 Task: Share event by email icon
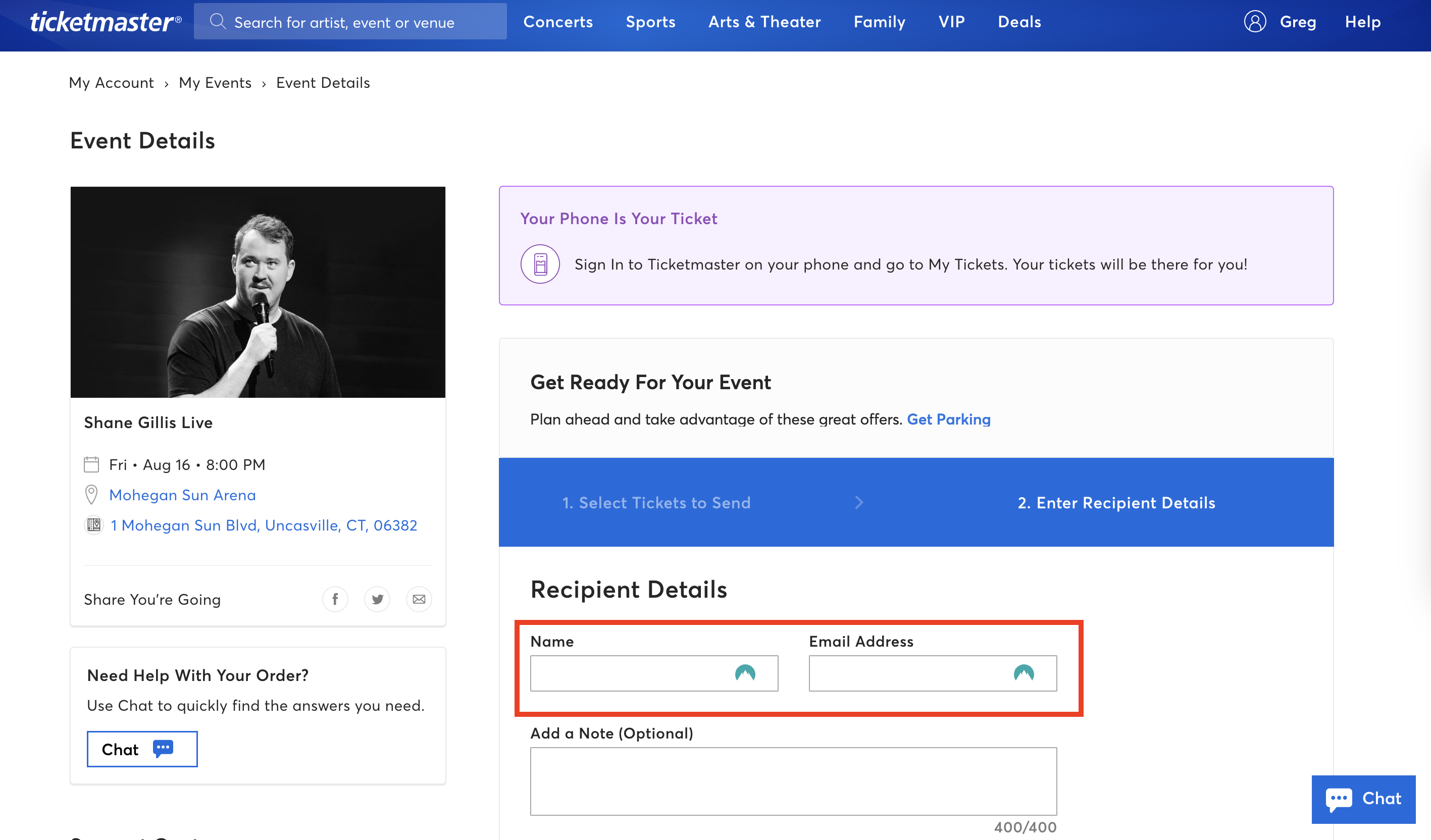(x=419, y=599)
